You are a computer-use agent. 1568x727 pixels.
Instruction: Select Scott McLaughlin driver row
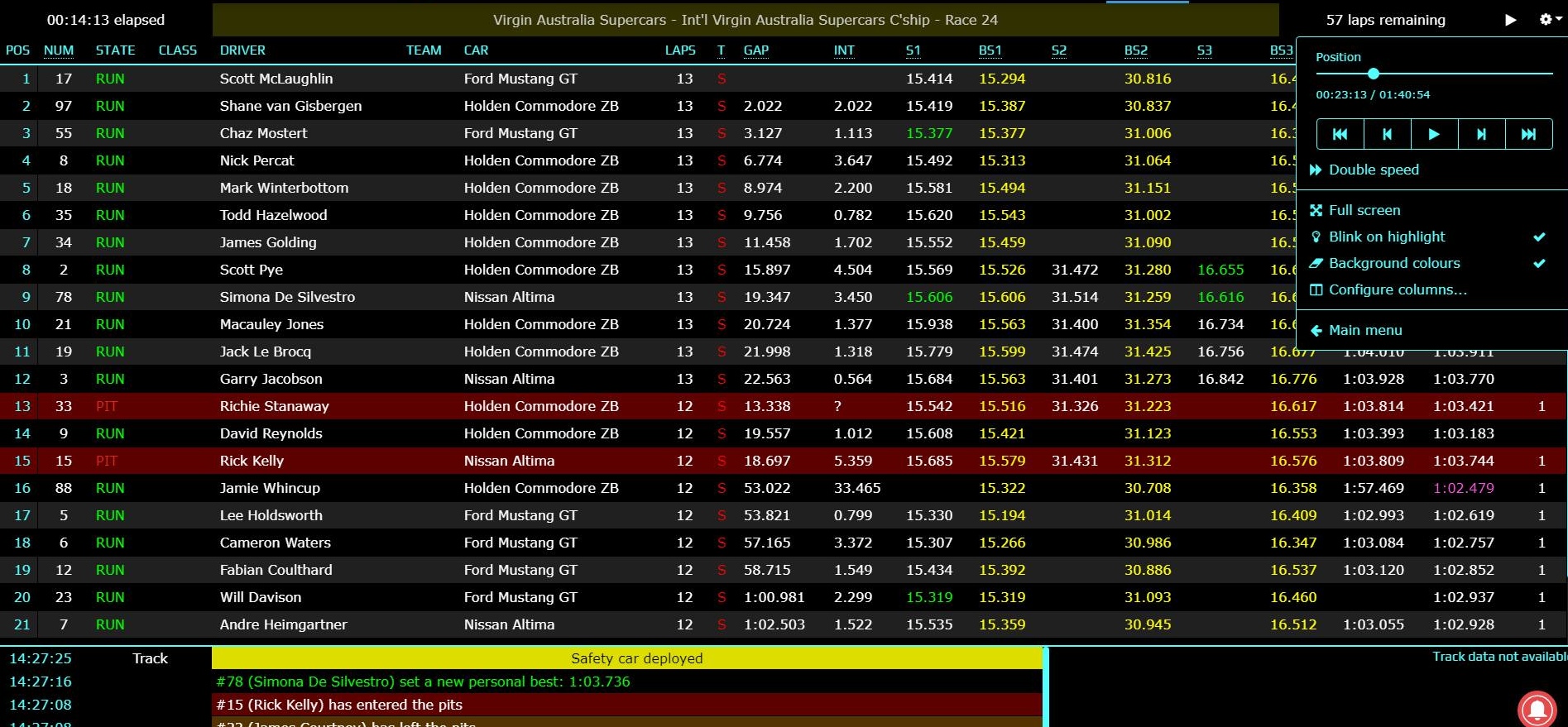648,79
